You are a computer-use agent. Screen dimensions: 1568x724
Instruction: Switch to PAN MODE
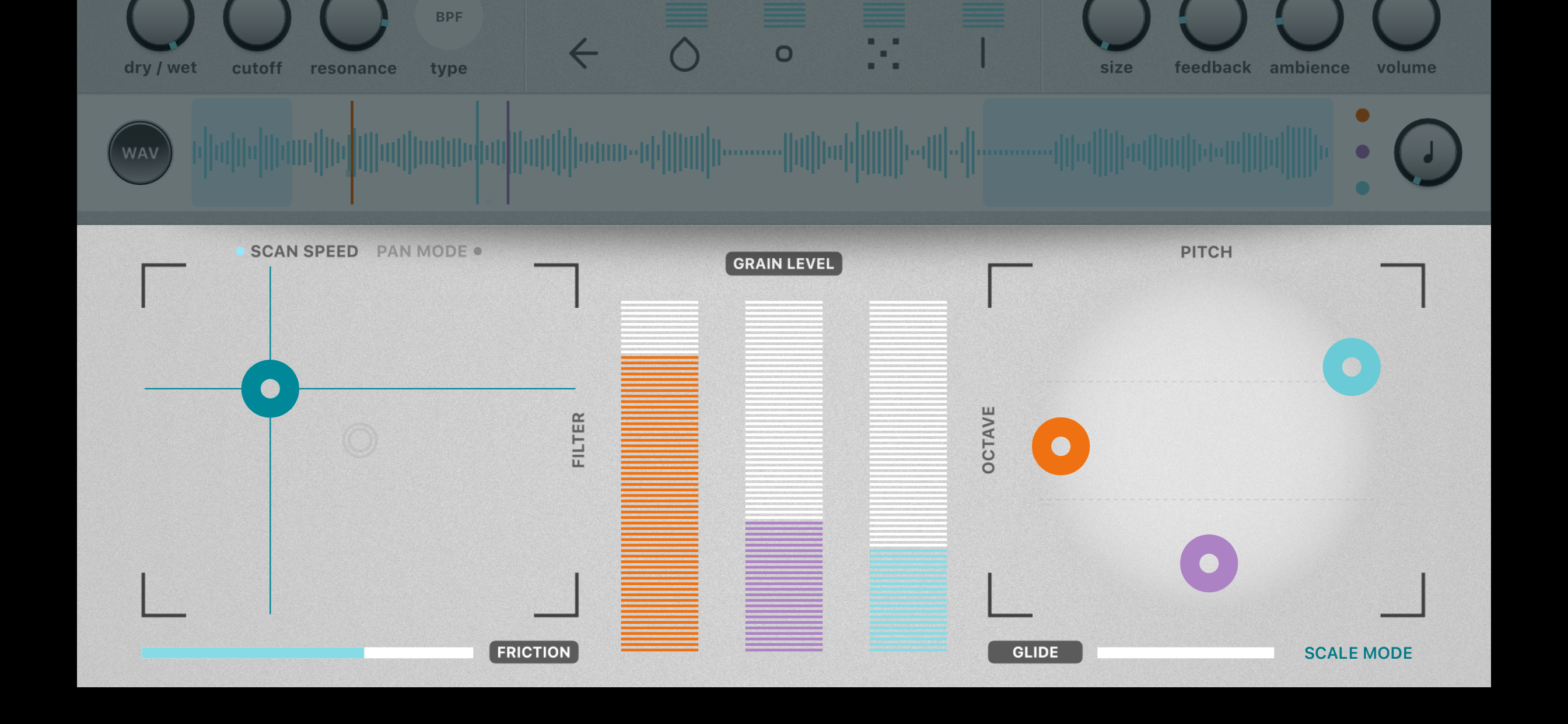pyautogui.click(x=422, y=251)
